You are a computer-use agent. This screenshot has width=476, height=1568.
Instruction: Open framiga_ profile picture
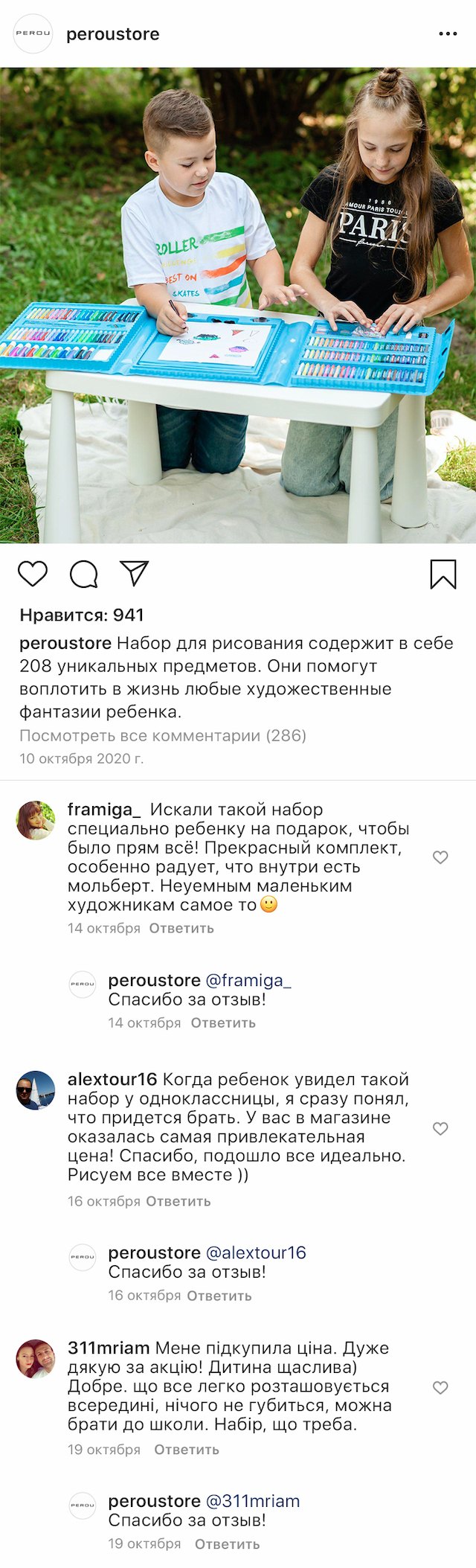tap(36, 820)
